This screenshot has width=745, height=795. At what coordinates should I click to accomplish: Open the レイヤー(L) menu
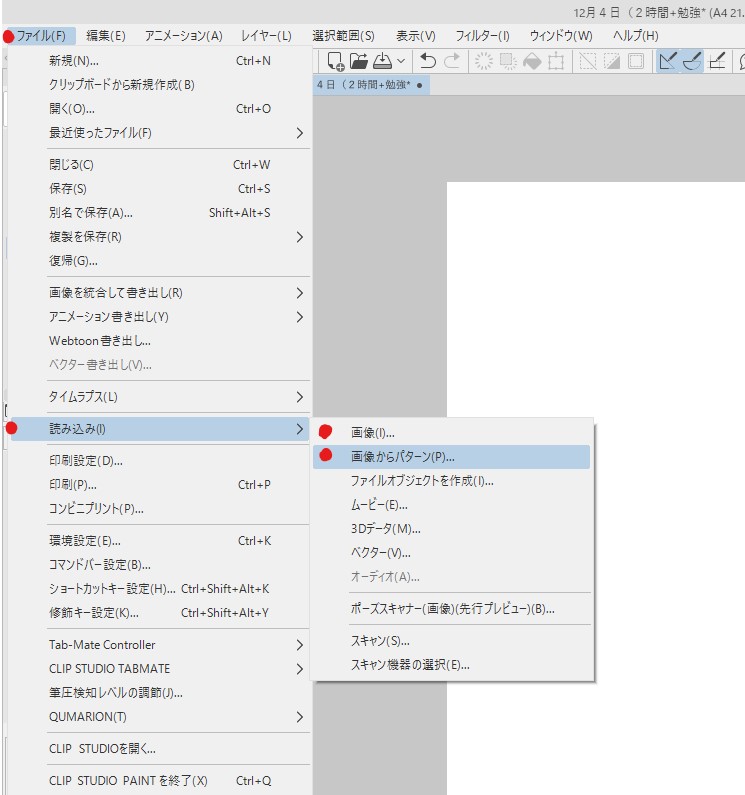tap(266, 36)
